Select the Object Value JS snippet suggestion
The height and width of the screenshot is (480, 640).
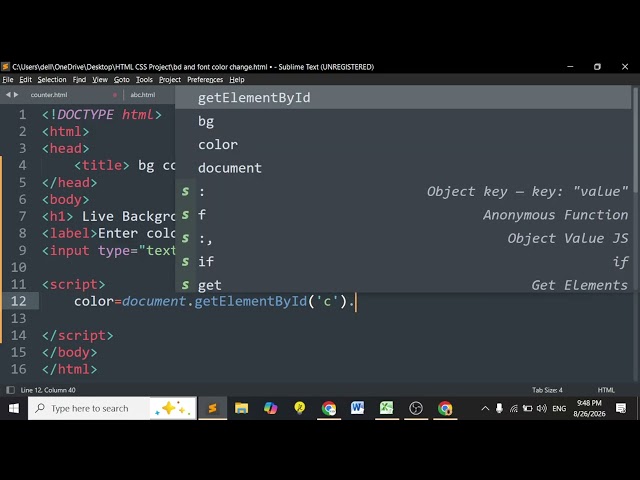tap(403, 238)
